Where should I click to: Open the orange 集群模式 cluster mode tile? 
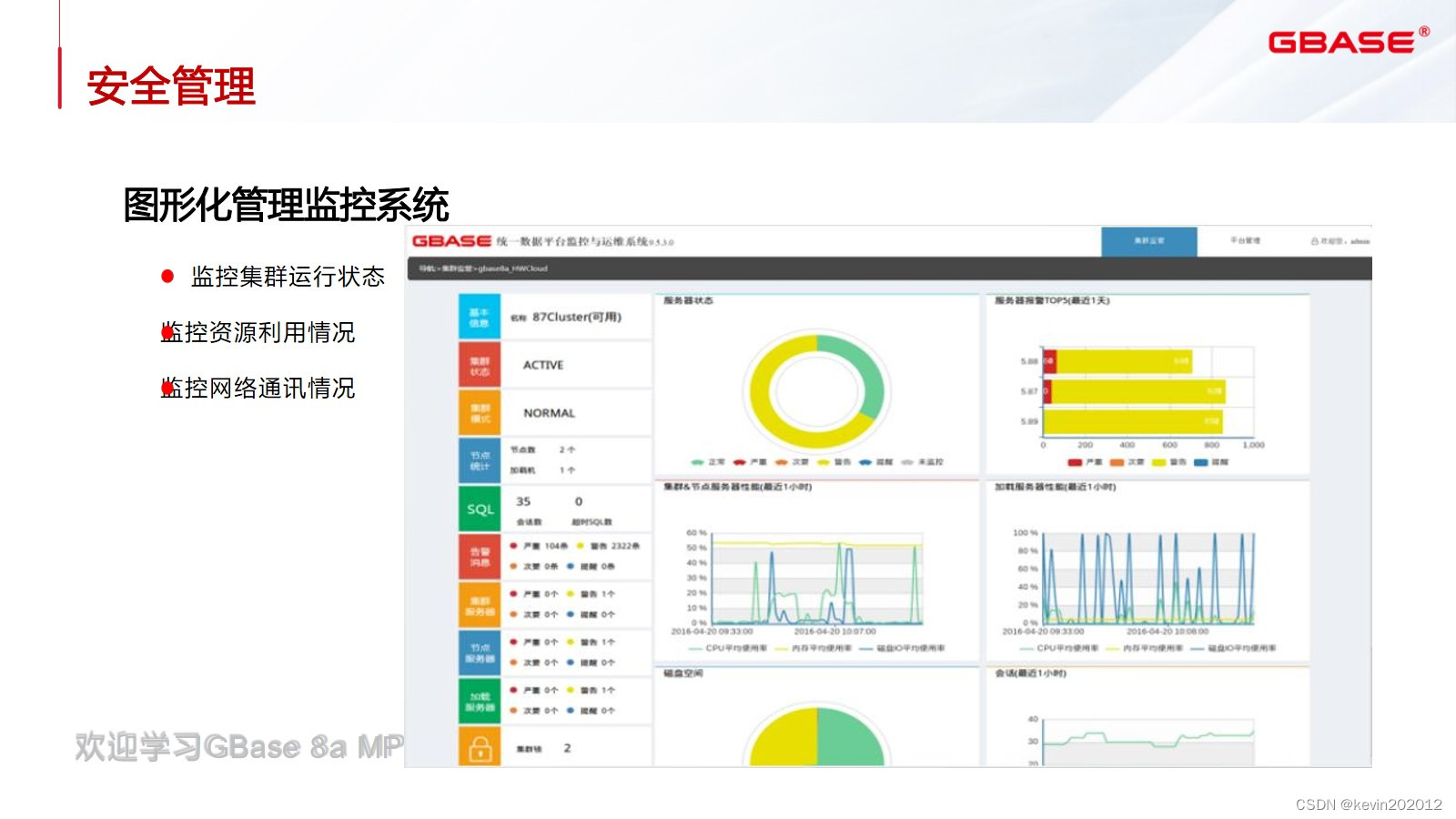tap(480, 413)
